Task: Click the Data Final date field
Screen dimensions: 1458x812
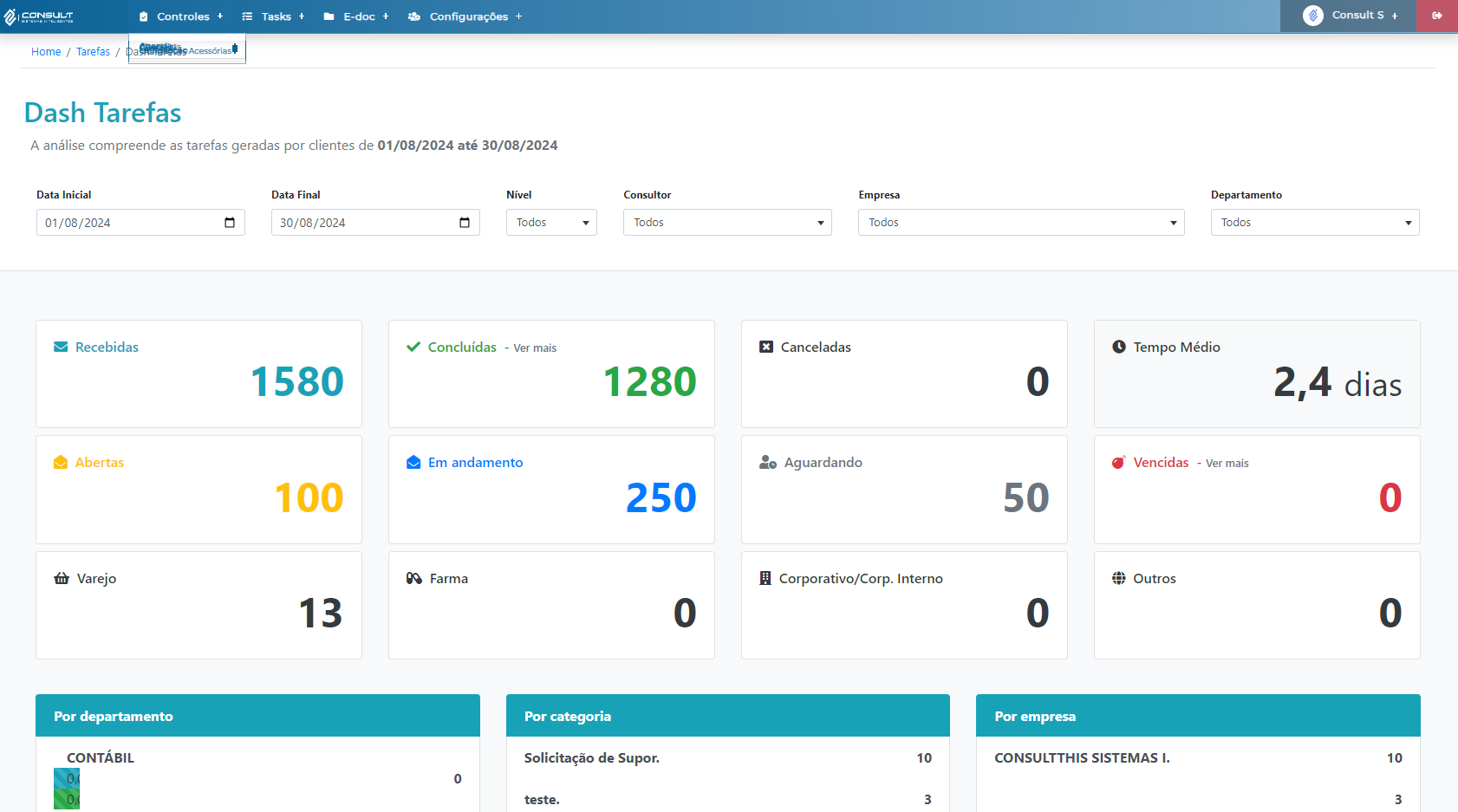Action: point(375,223)
